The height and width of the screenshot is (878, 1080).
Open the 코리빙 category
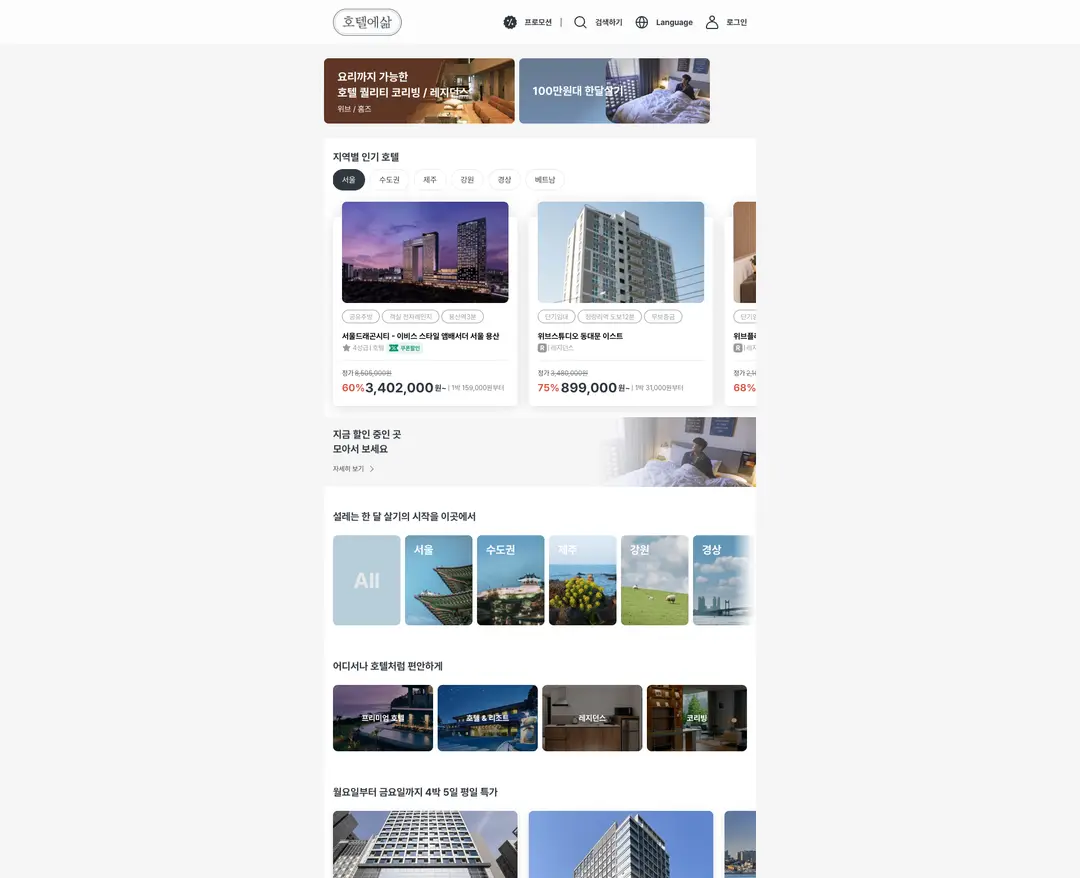coord(697,718)
